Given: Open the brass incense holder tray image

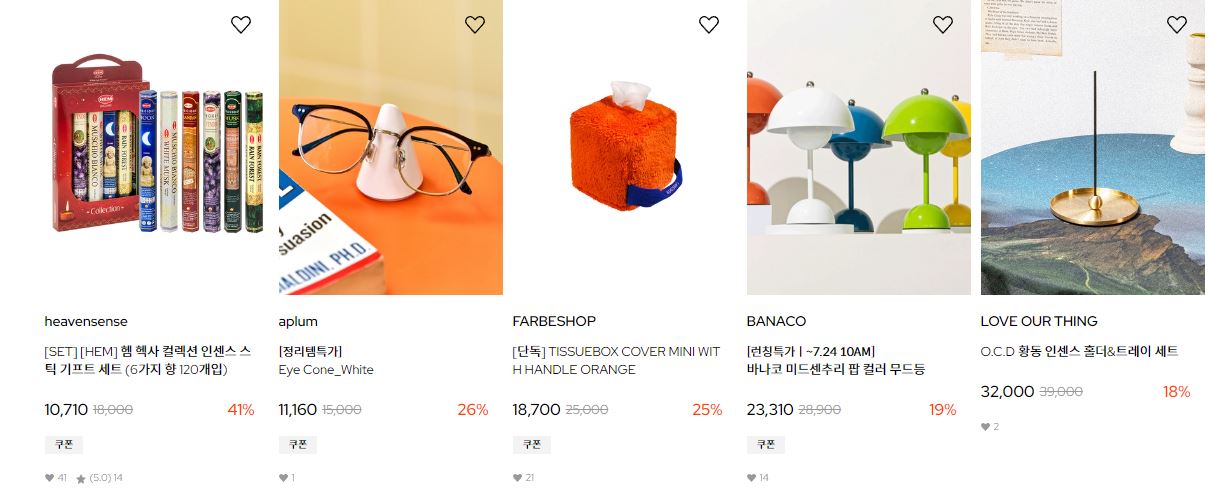Looking at the screenshot, I should [x=1093, y=147].
